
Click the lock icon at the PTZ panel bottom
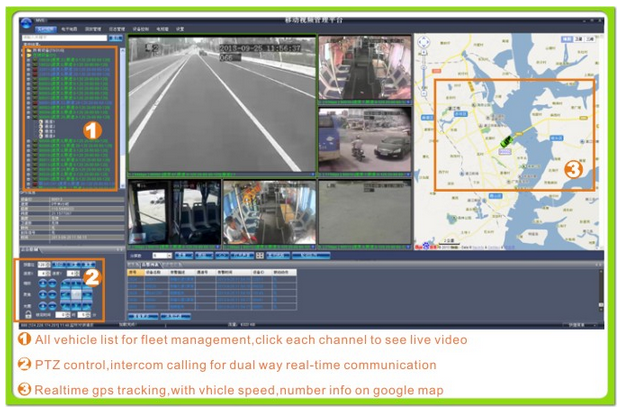click(26, 314)
